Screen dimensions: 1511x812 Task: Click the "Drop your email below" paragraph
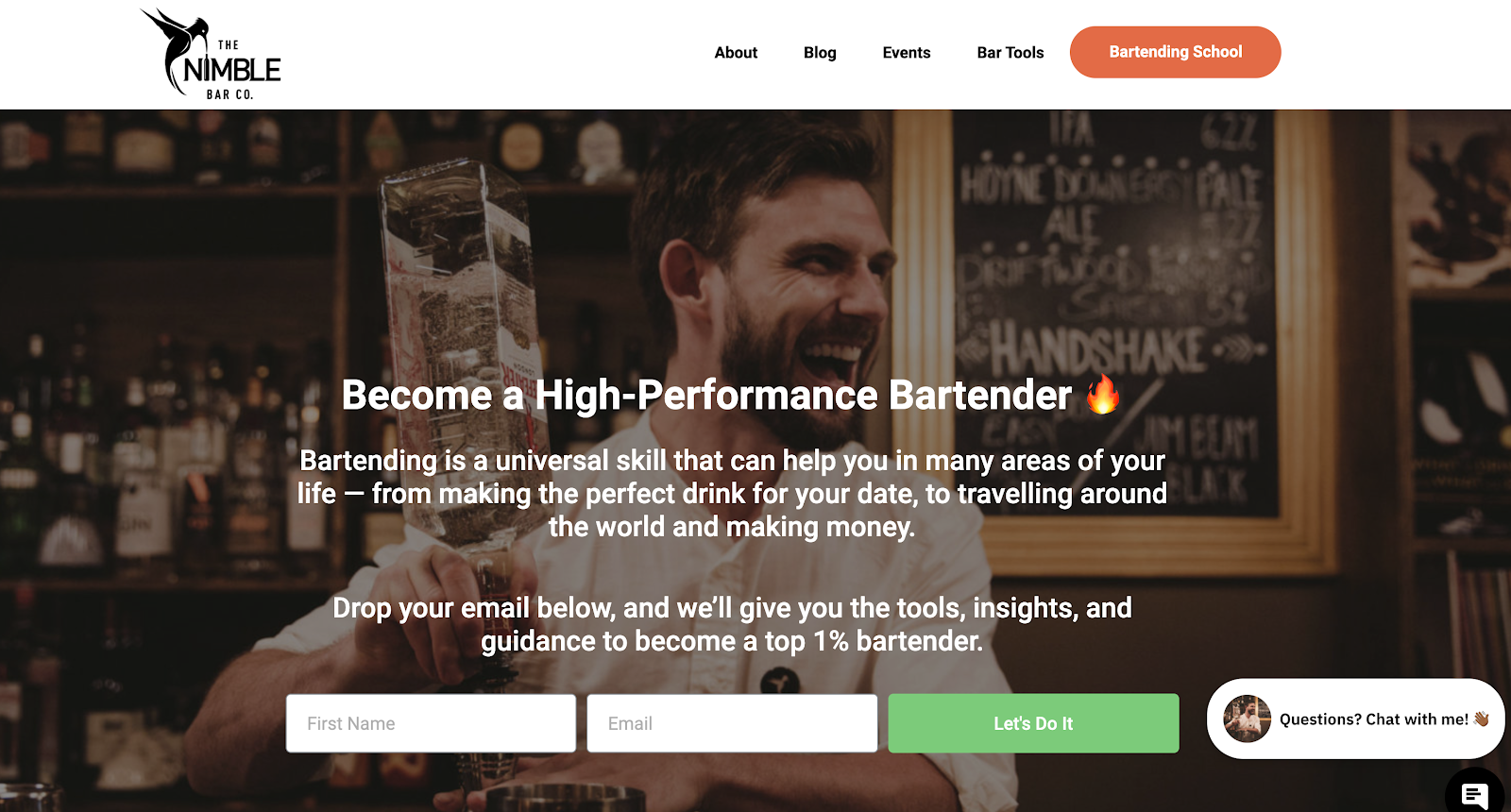(x=732, y=624)
